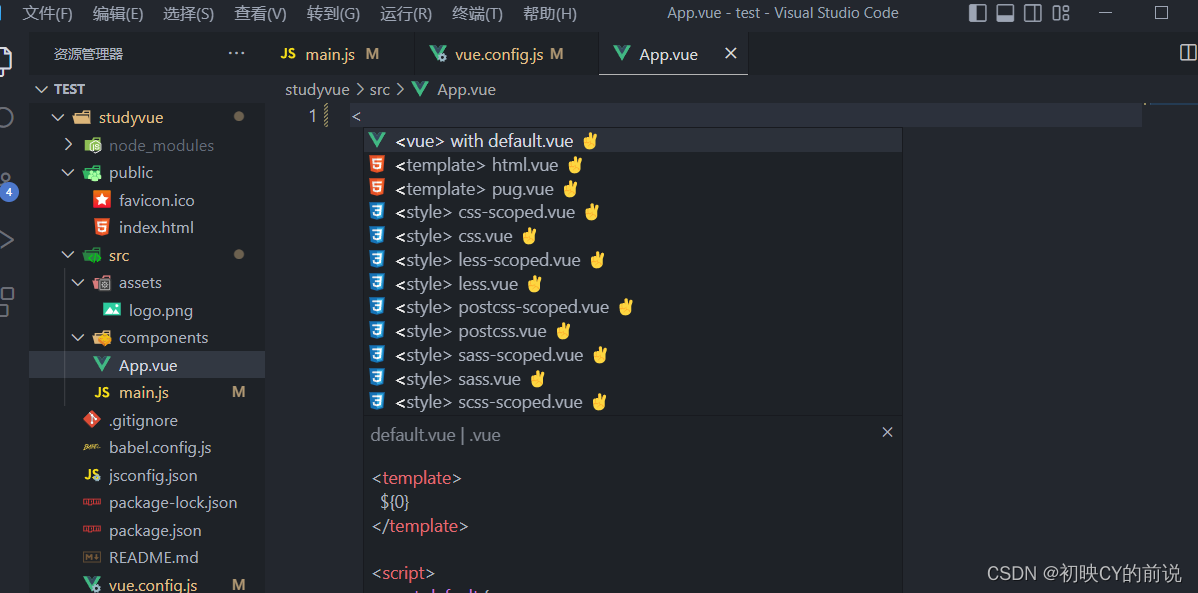This screenshot has height=593, width=1198.
Task: Toggle the secondary side bar layout icon
Action: click(x=1033, y=13)
